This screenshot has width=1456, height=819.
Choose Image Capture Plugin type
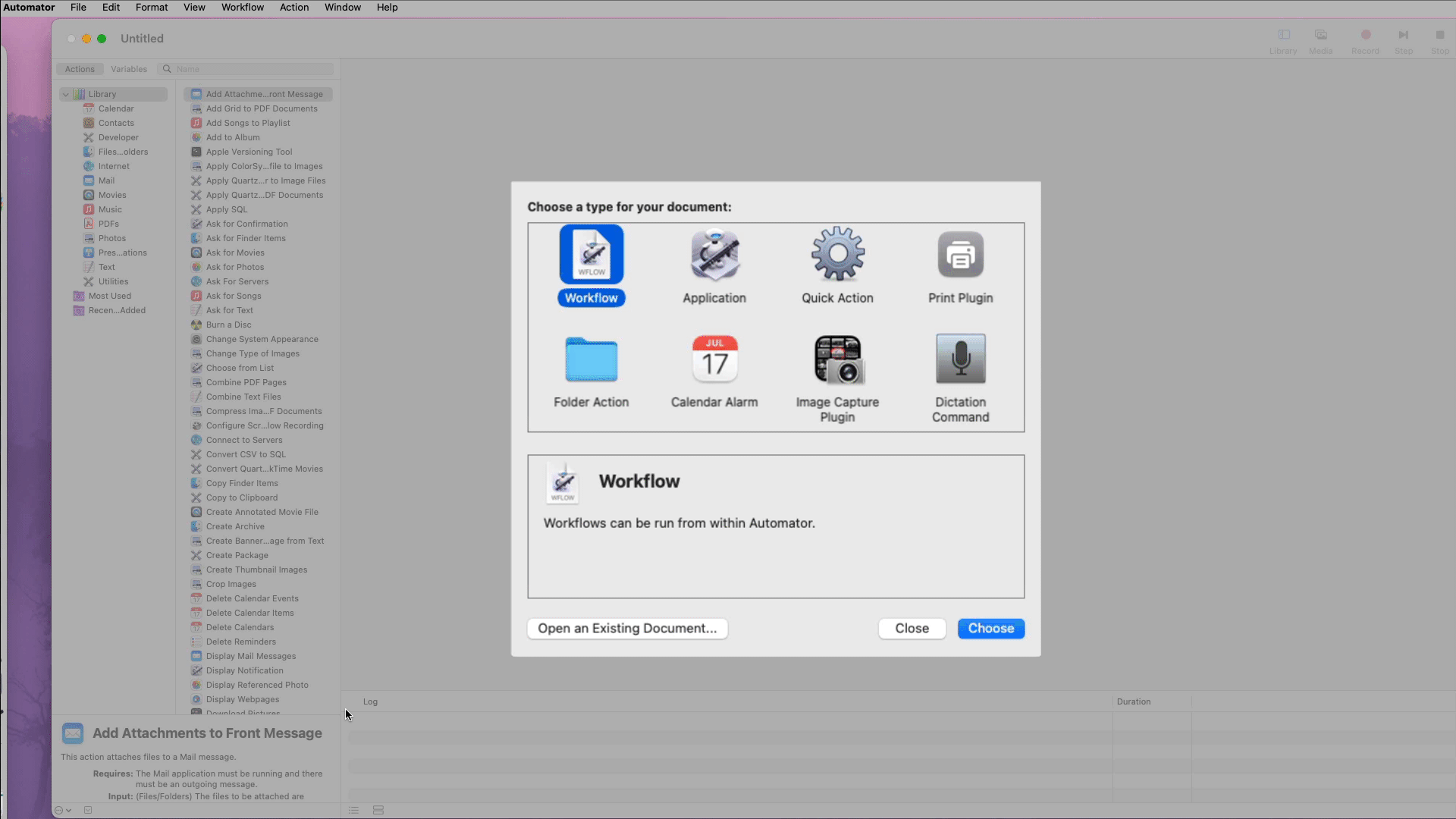[x=837, y=359]
